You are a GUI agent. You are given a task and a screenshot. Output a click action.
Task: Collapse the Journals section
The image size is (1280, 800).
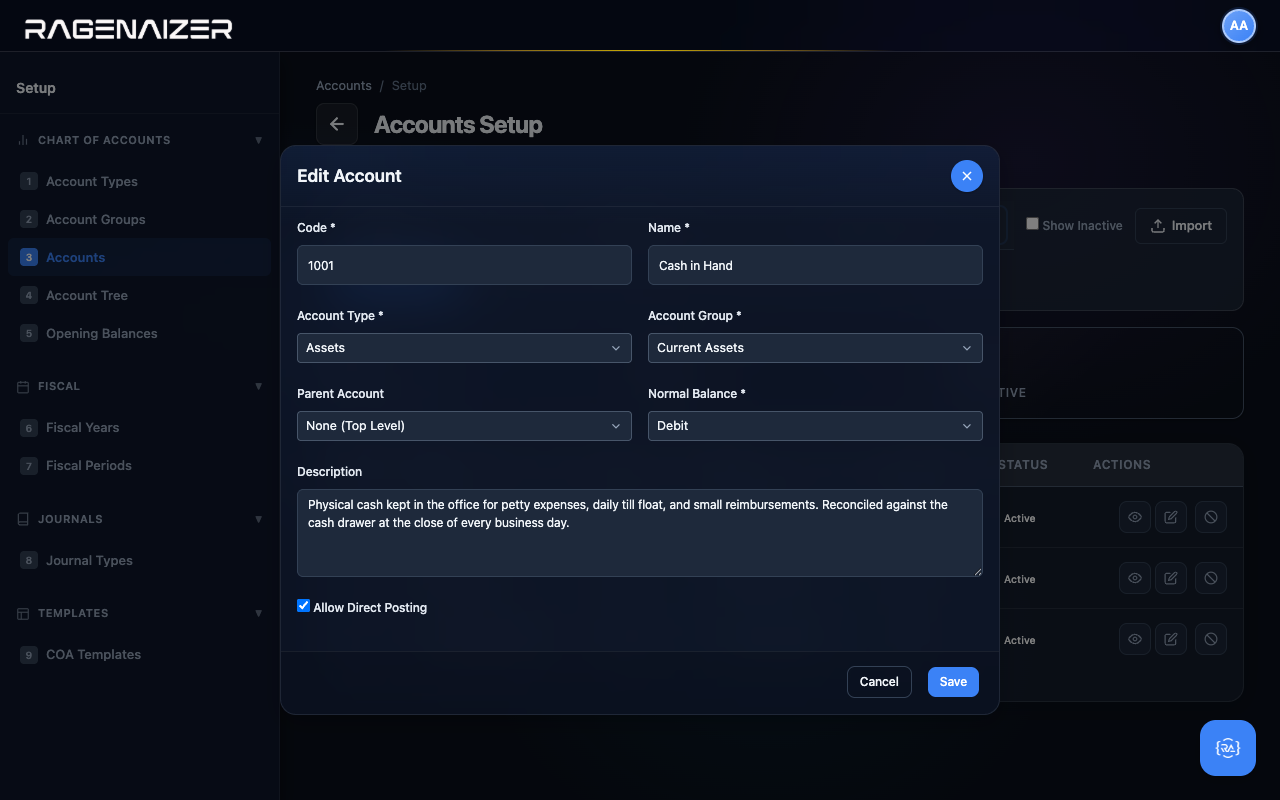(x=259, y=519)
